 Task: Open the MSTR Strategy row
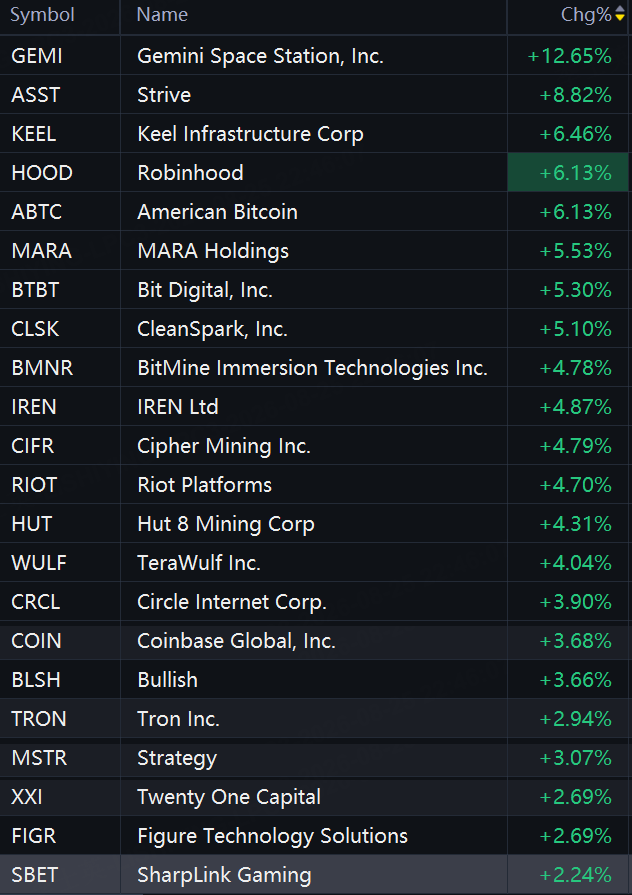pos(314,758)
